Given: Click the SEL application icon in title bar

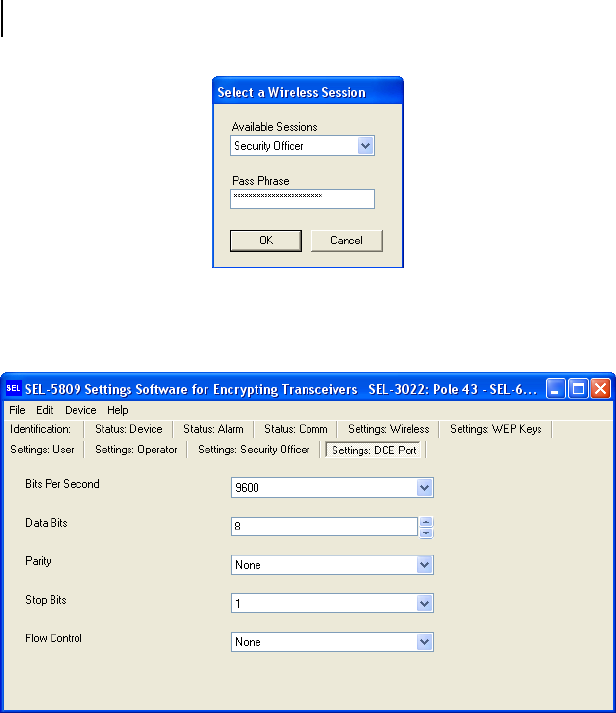Looking at the screenshot, I should point(13,389).
